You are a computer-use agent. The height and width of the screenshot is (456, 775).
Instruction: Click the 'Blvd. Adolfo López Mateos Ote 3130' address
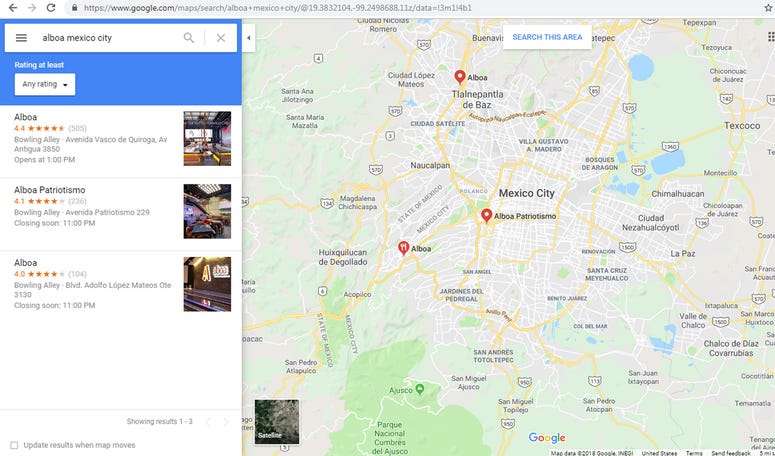point(92,290)
